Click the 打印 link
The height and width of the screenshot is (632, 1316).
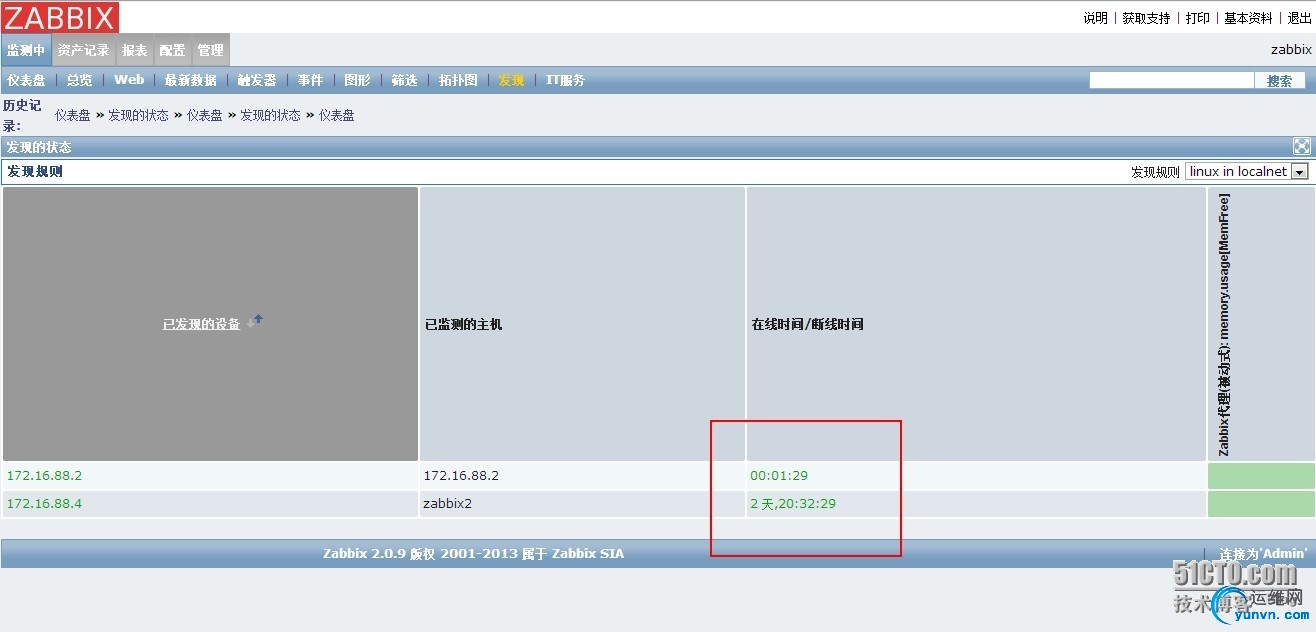click(1198, 18)
